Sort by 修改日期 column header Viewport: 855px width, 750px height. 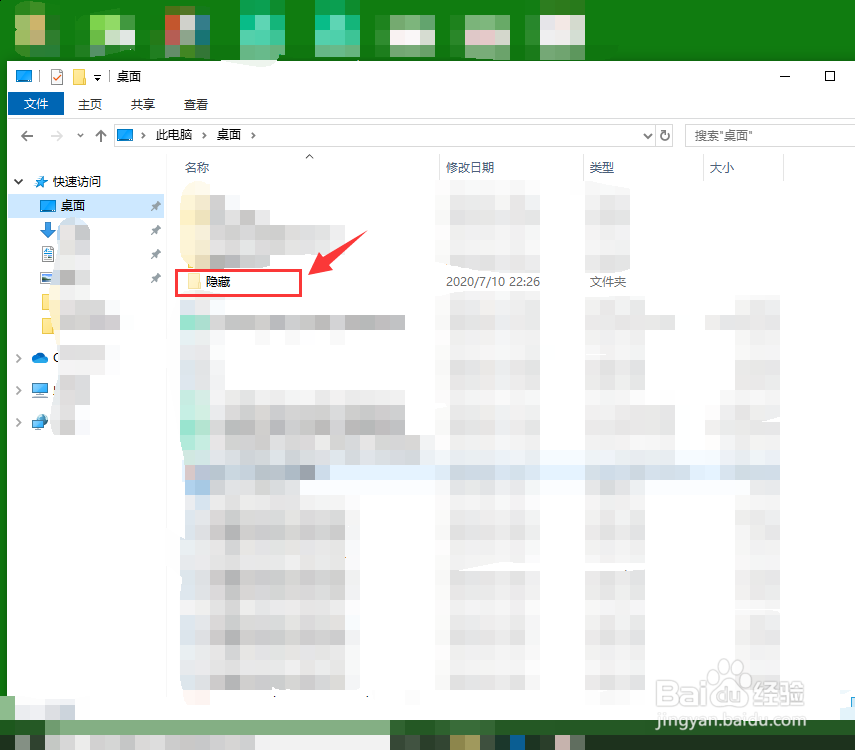coord(470,167)
